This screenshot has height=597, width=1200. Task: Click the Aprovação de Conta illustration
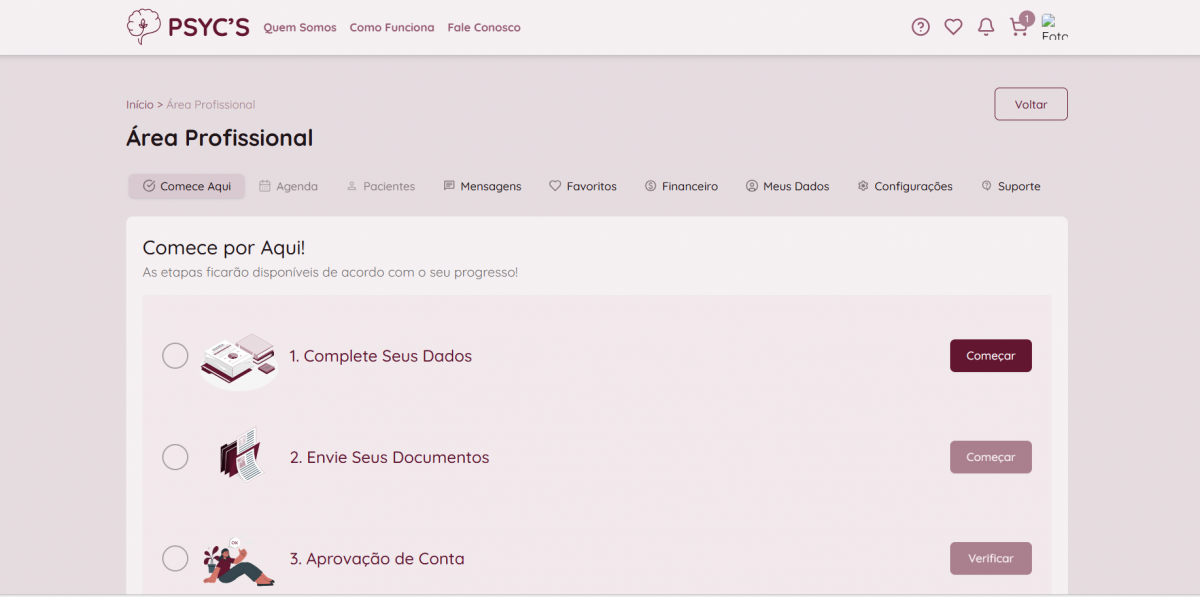pyautogui.click(x=238, y=560)
